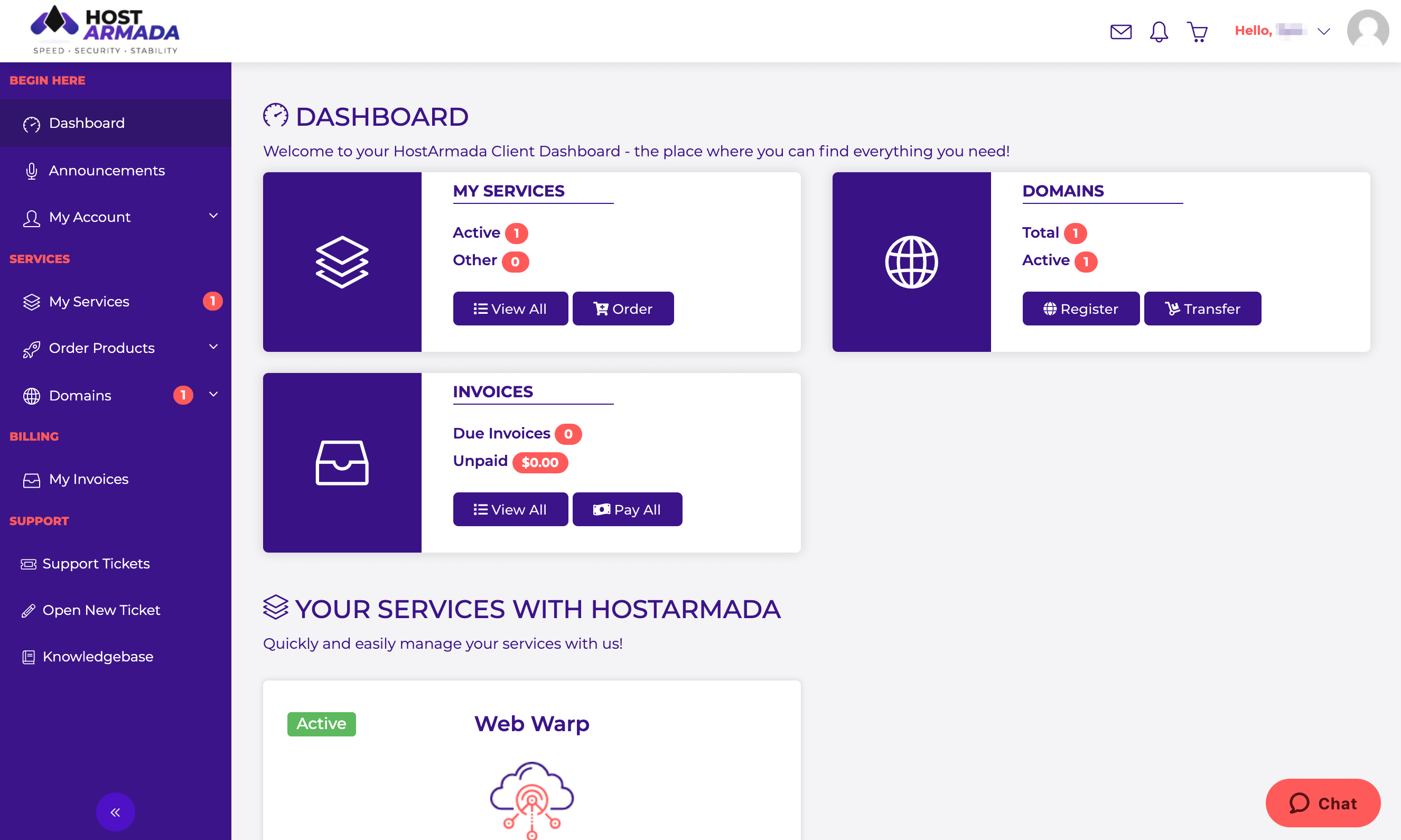The height and width of the screenshot is (840, 1401).
Task: Click the Domains Total 1 badge
Action: coord(1075,233)
